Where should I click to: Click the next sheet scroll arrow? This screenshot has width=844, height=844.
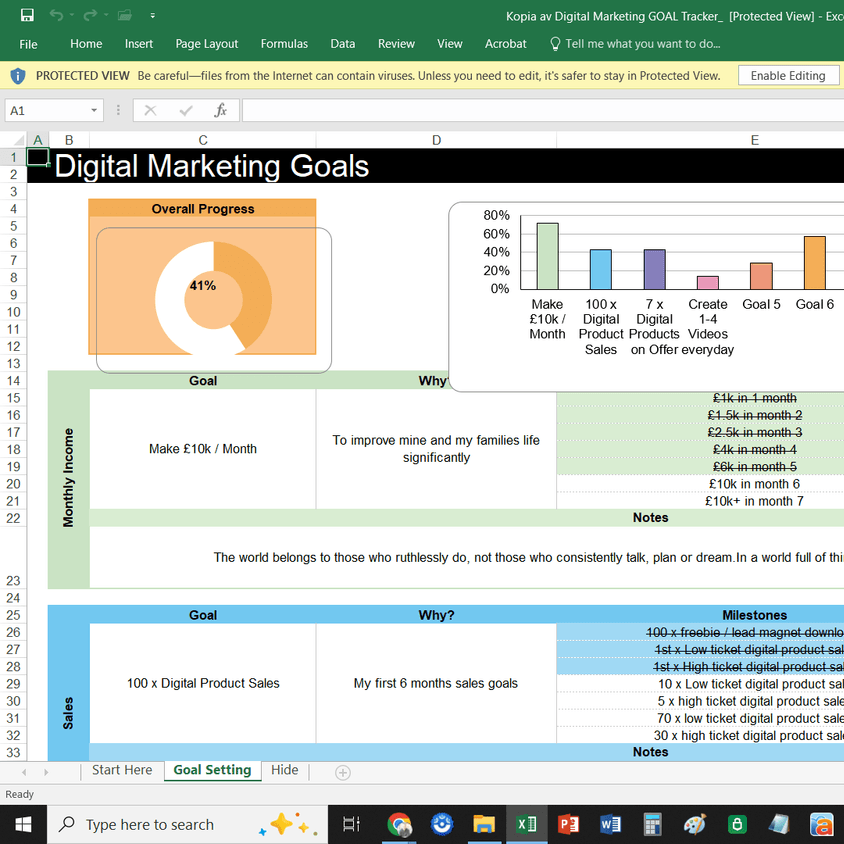[46, 772]
